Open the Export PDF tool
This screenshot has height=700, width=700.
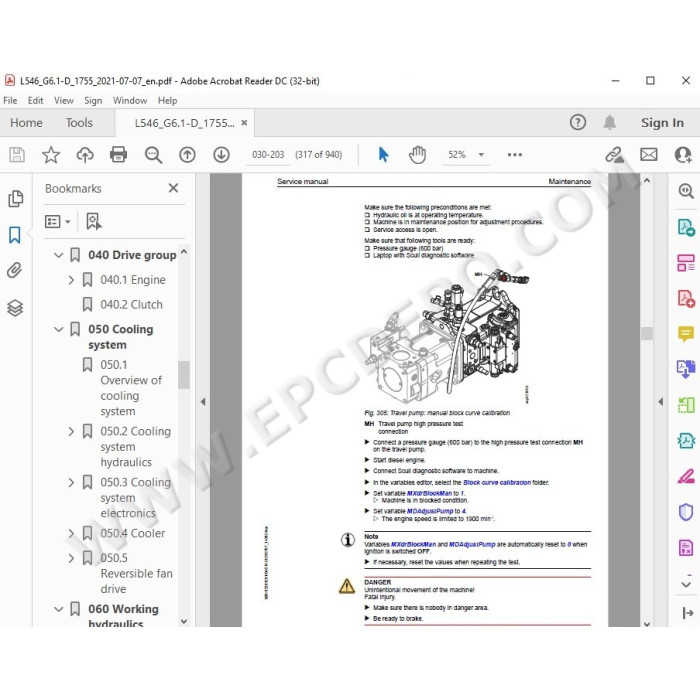(x=686, y=227)
